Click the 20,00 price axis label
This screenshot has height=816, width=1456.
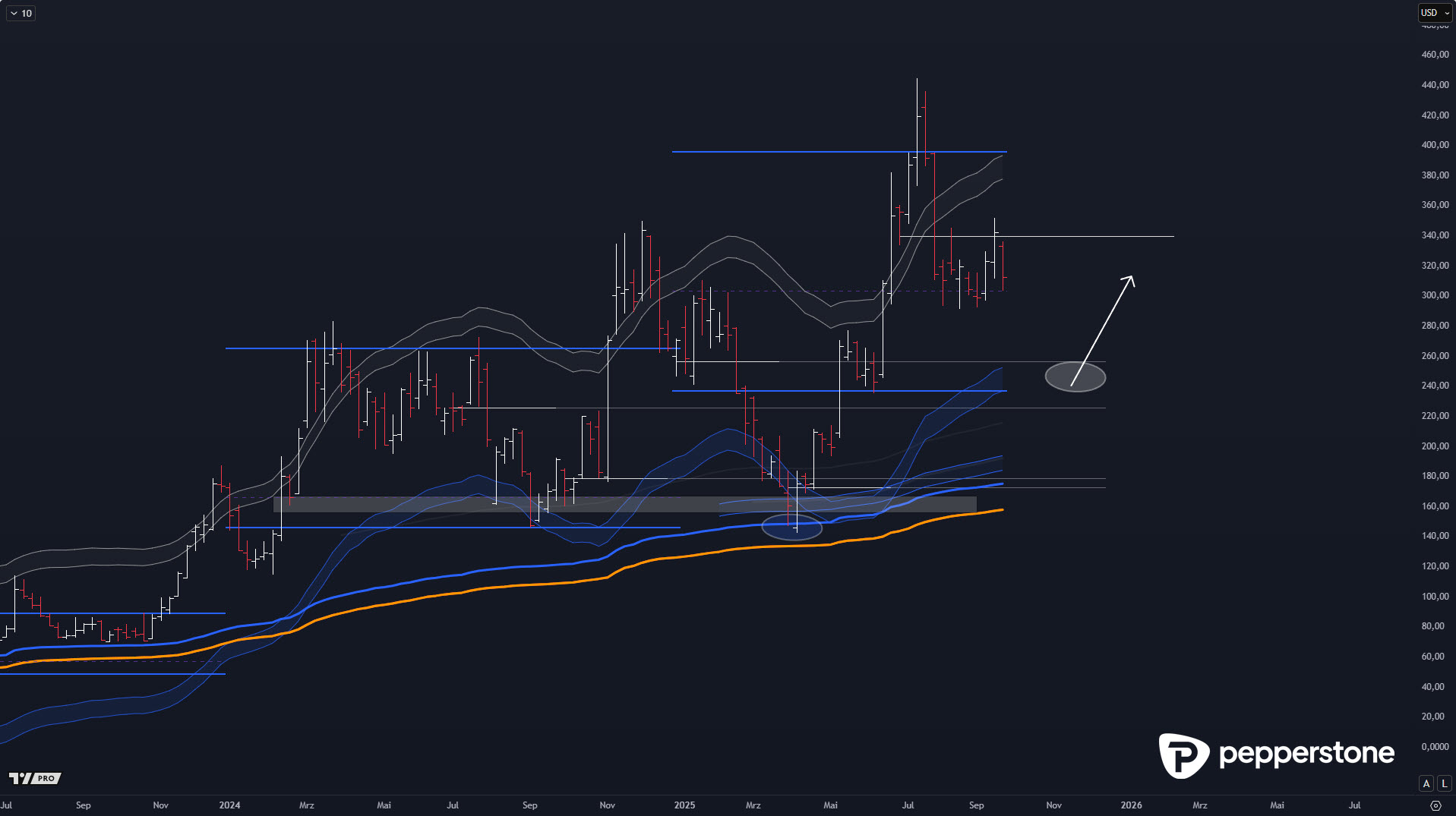(x=1432, y=717)
